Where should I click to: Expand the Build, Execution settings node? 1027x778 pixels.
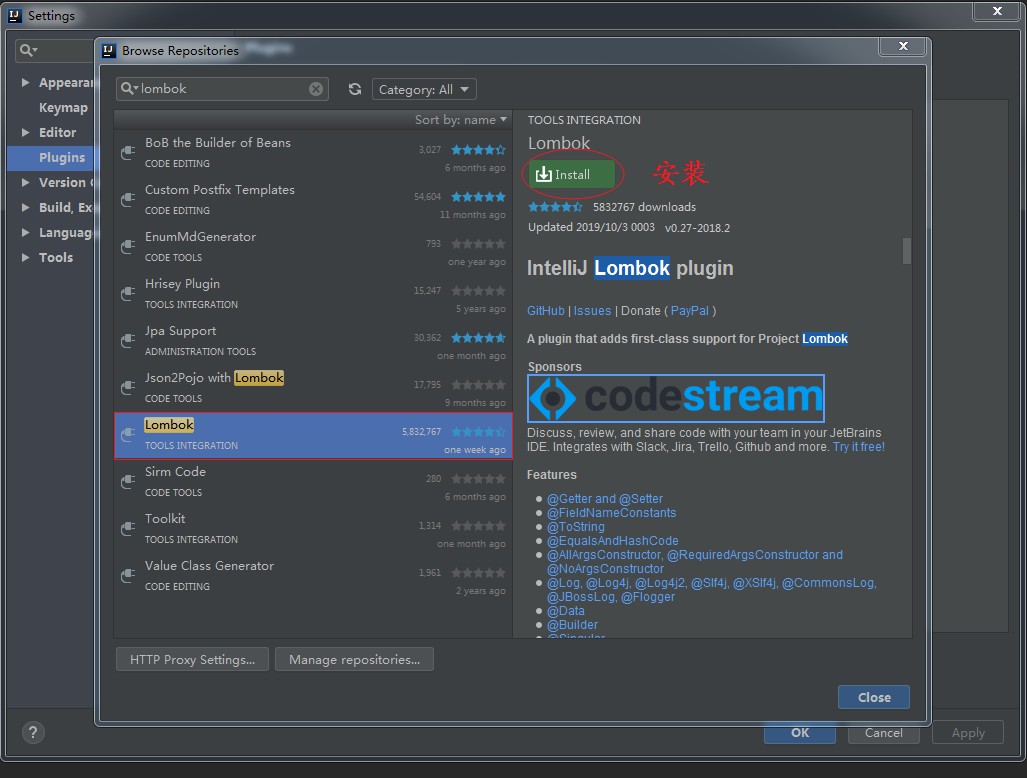(x=26, y=207)
